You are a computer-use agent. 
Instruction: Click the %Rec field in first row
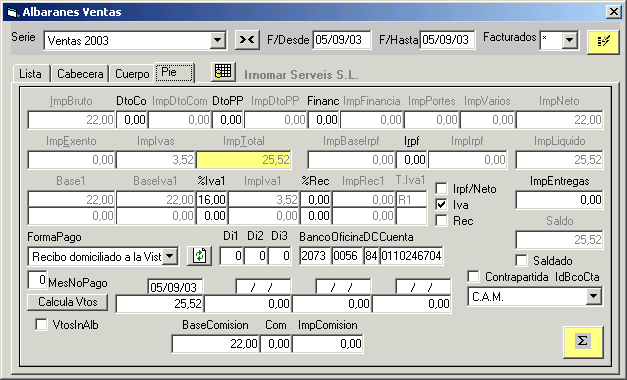click(x=315, y=199)
